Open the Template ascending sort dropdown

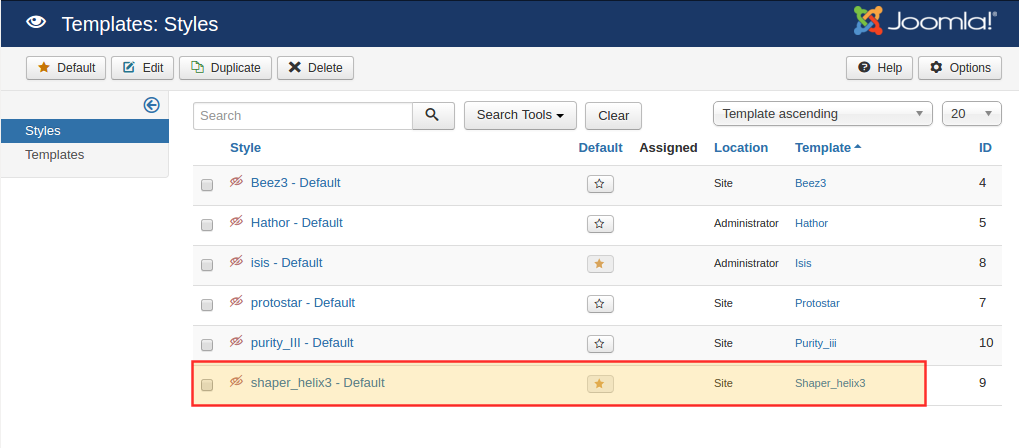point(823,114)
